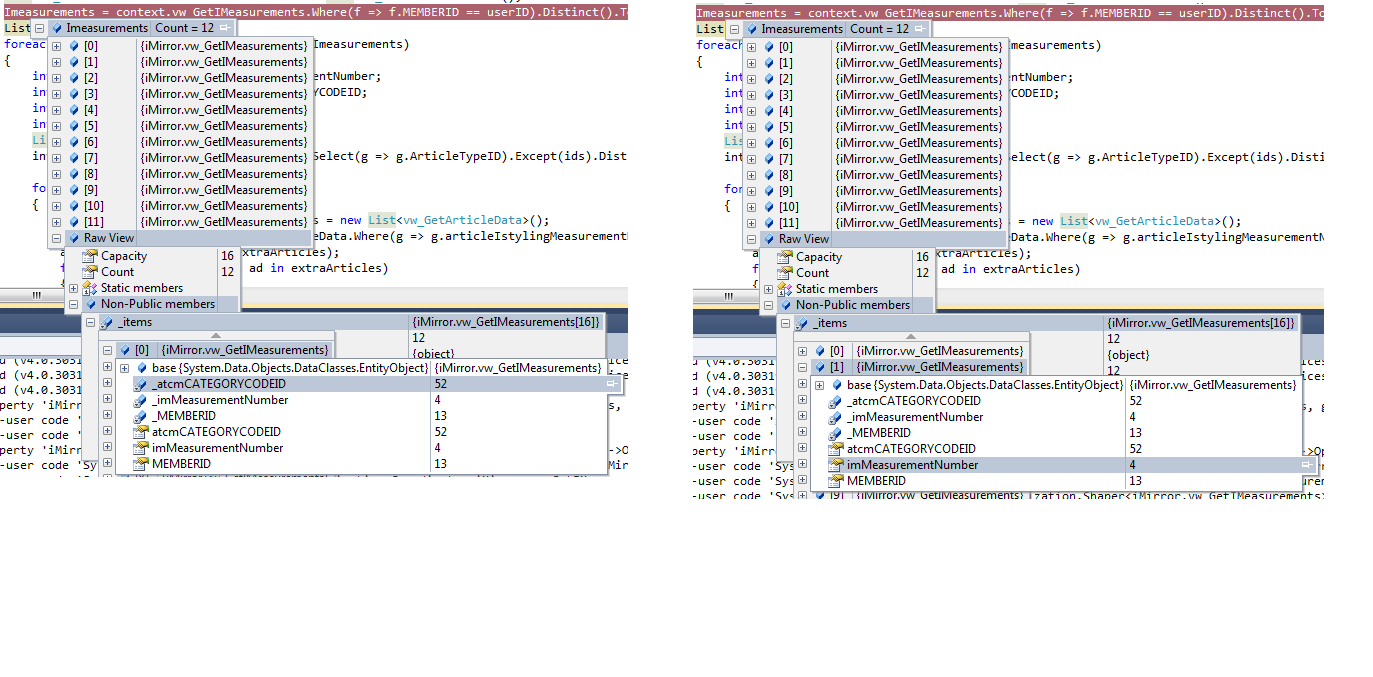The image size is (1373, 677).
Task: Expand Static members in right screenshot
Action: pos(768,289)
